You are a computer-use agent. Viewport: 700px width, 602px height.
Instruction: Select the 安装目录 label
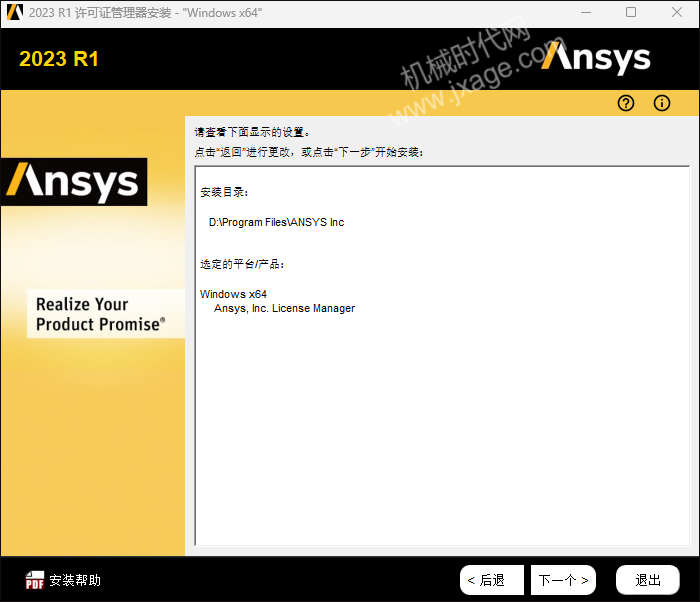point(224,192)
